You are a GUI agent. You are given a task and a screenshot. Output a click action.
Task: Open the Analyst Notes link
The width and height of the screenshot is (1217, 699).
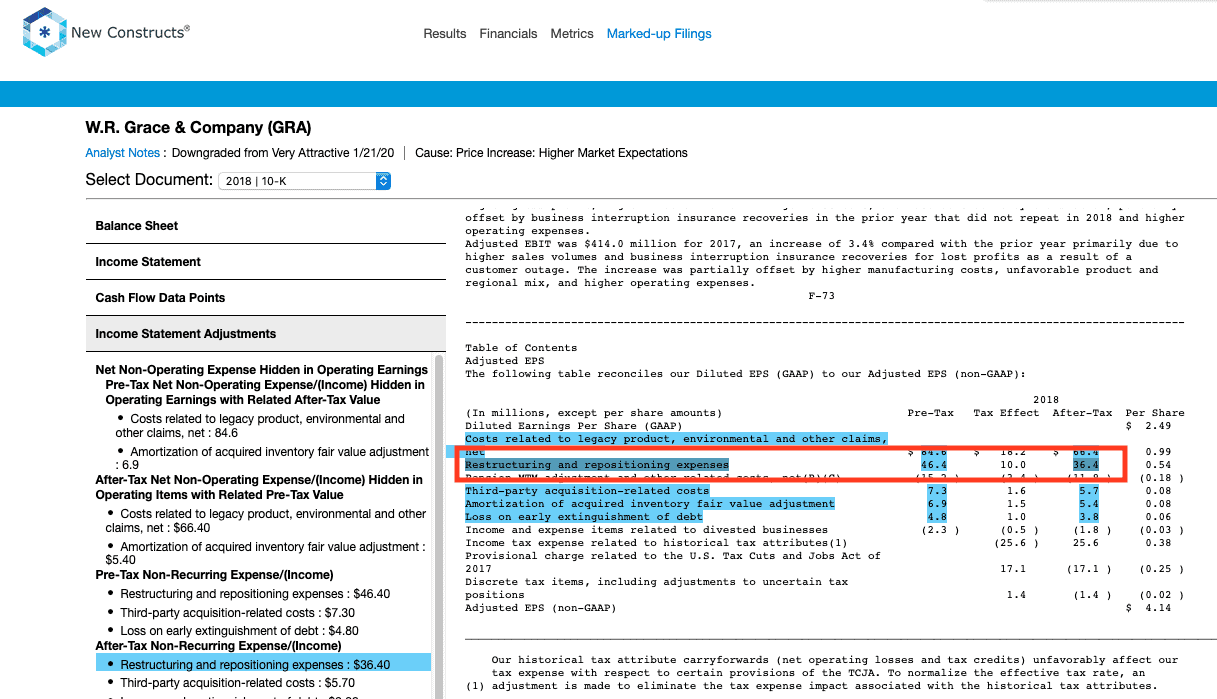[x=123, y=153]
